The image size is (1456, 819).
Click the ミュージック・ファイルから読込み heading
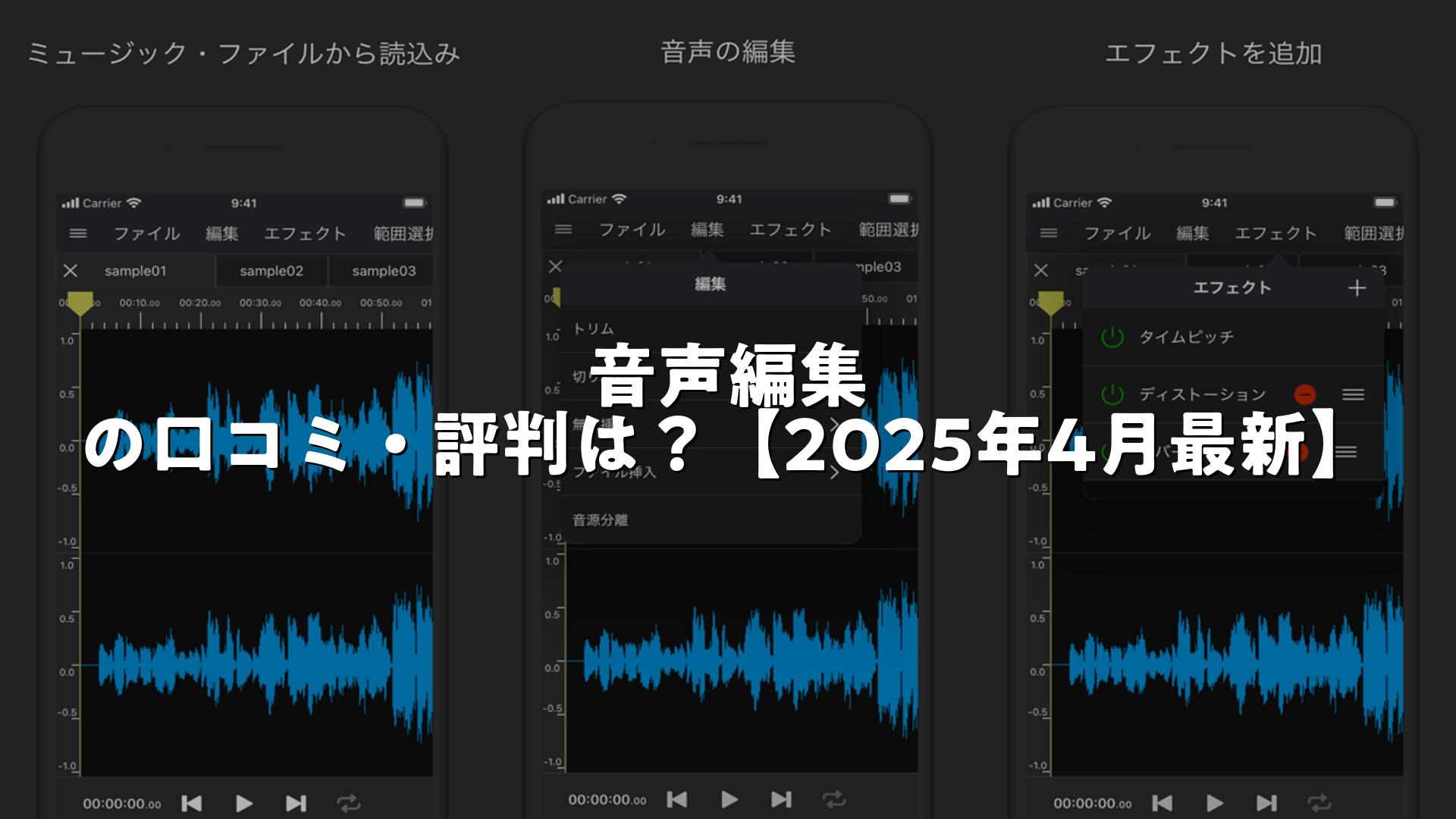click(x=244, y=53)
